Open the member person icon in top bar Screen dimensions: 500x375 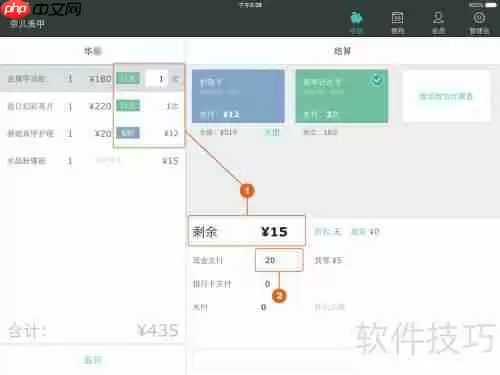pyautogui.click(x=438, y=22)
